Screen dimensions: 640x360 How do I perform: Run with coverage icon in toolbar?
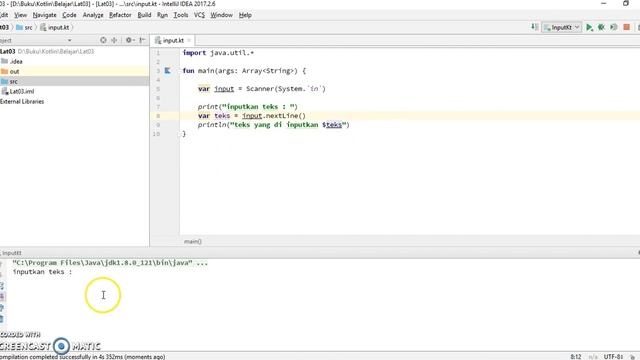(x=613, y=27)
